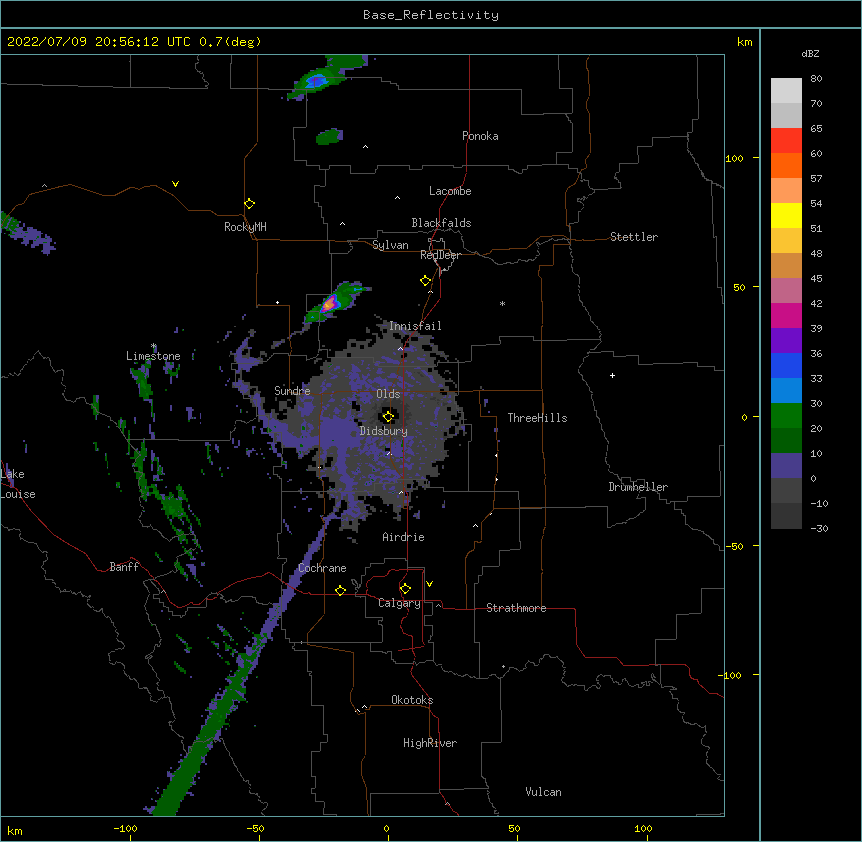Click the Olds town label
Viewport: 862px width, 842px height.
(388, 394)
